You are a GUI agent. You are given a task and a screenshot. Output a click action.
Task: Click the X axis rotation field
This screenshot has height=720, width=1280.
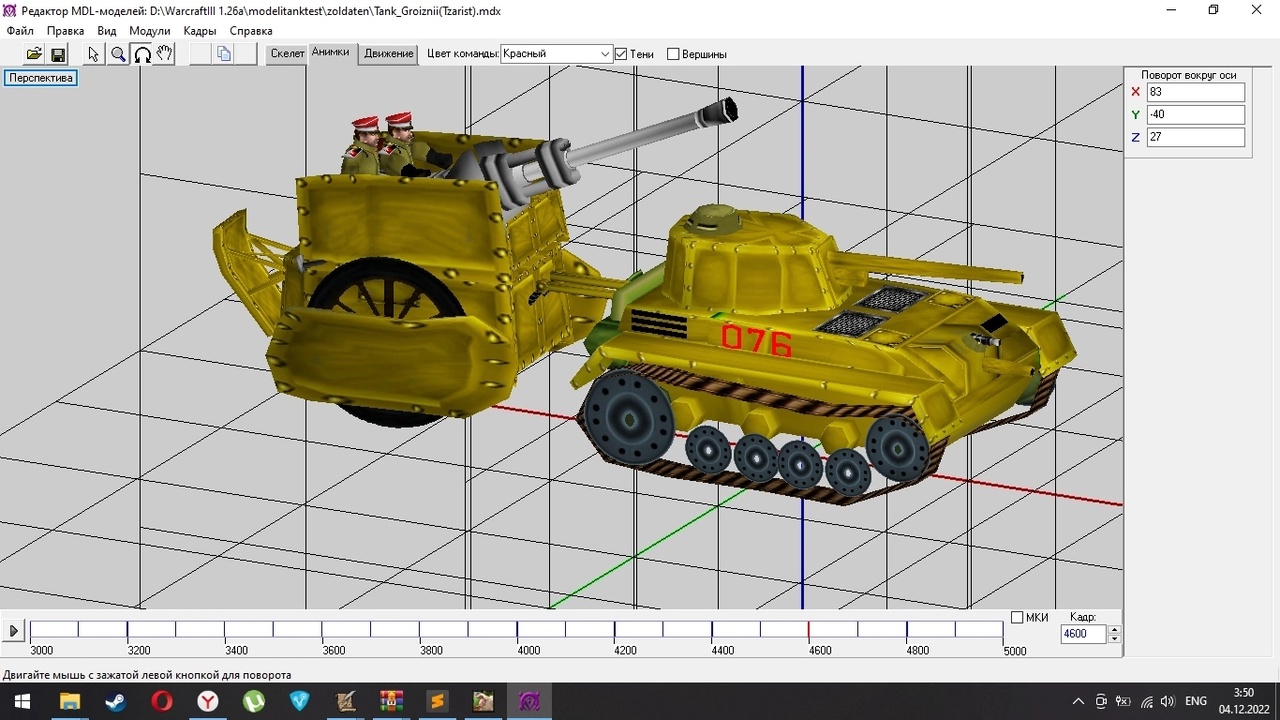1196,92
